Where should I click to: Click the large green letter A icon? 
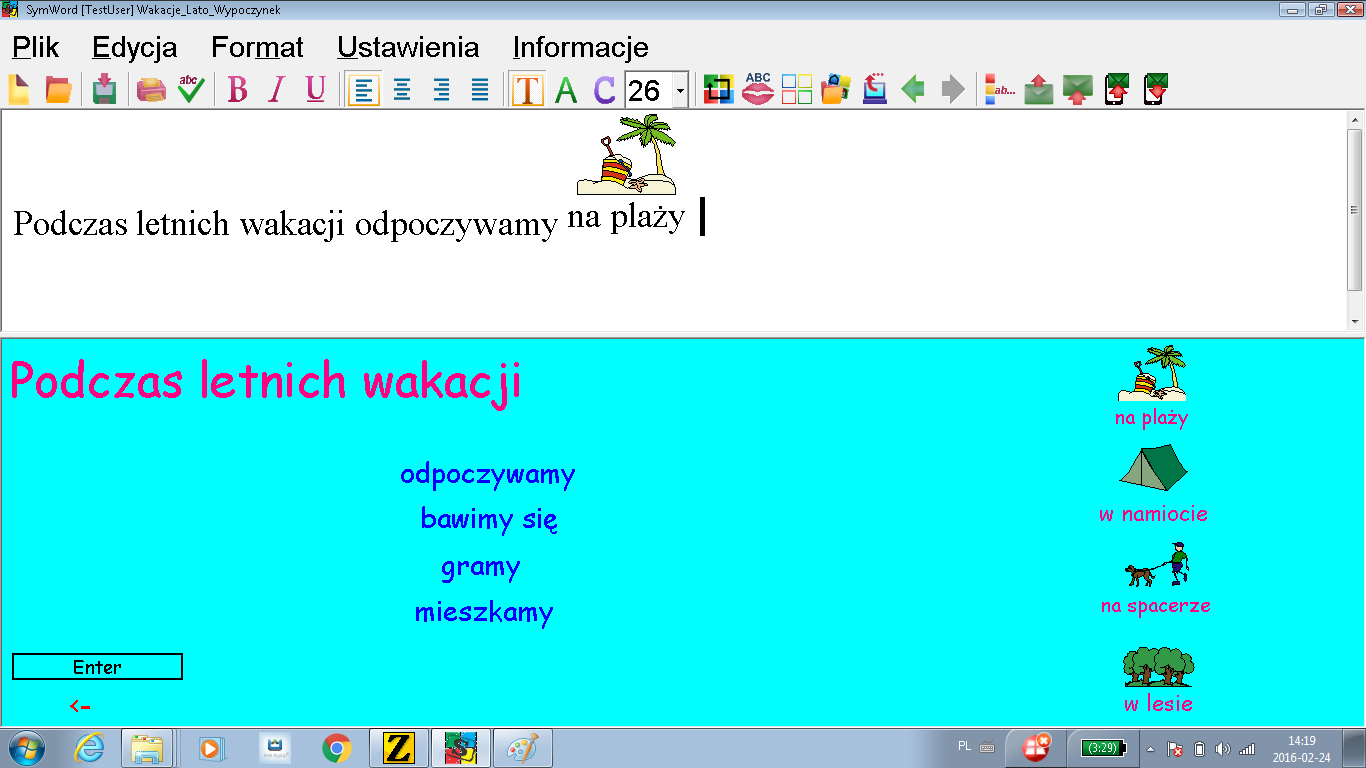coord(566,90)
